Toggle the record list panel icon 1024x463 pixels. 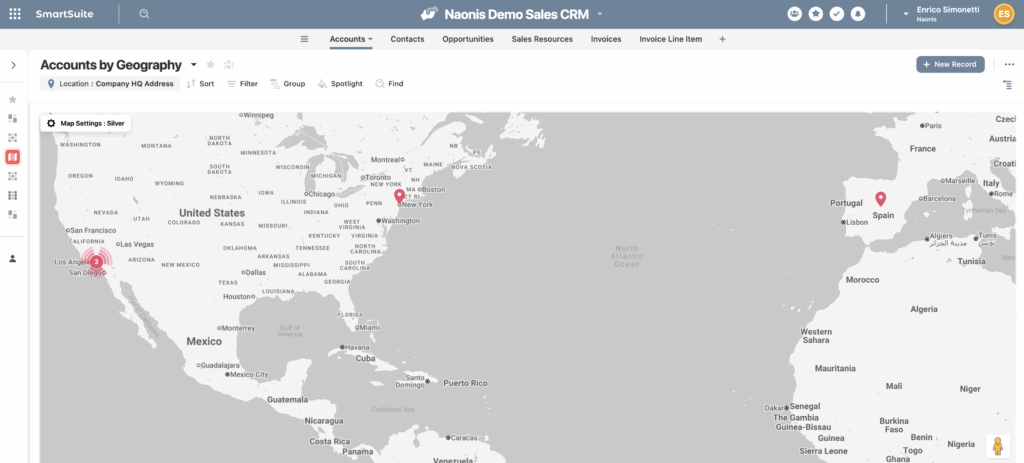[1006, 85]
